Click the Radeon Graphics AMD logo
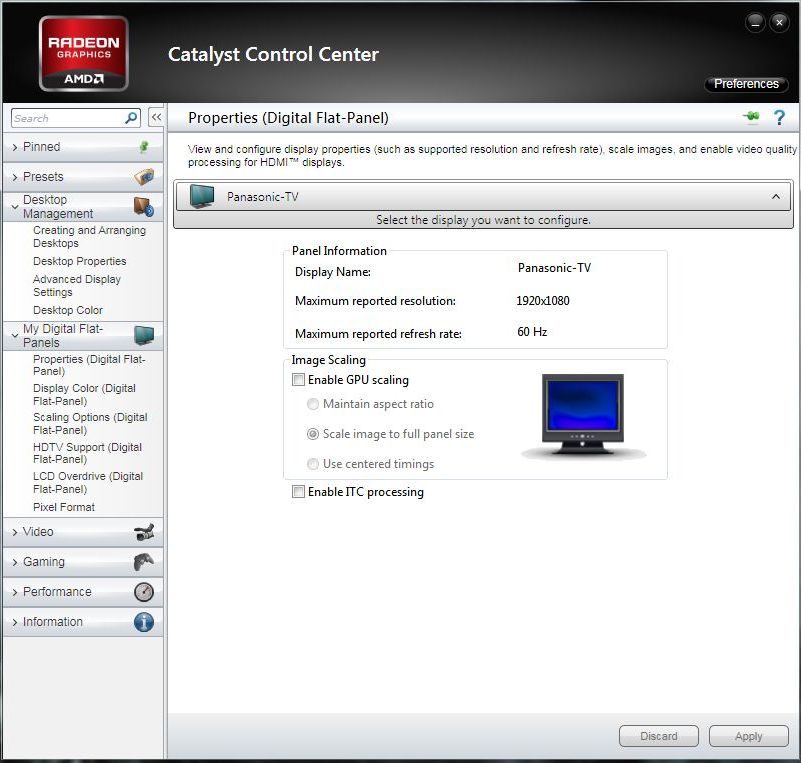This screenshot has height=763, width=801. pyautogui.click(x=84, y=54)
